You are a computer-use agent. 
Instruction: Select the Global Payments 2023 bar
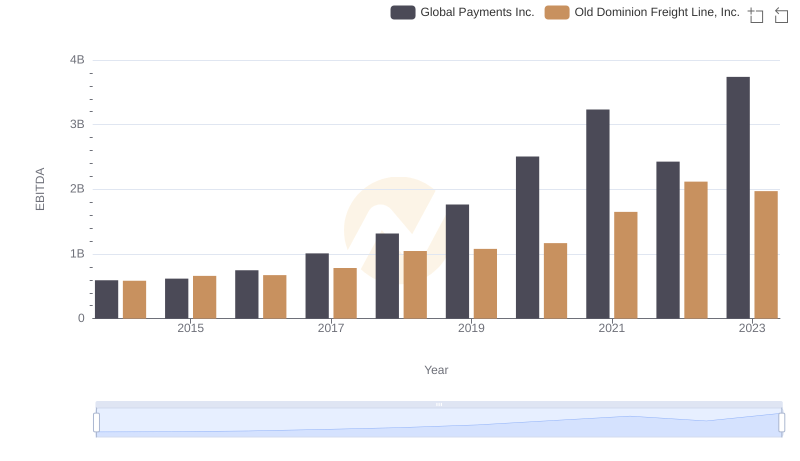738,198
